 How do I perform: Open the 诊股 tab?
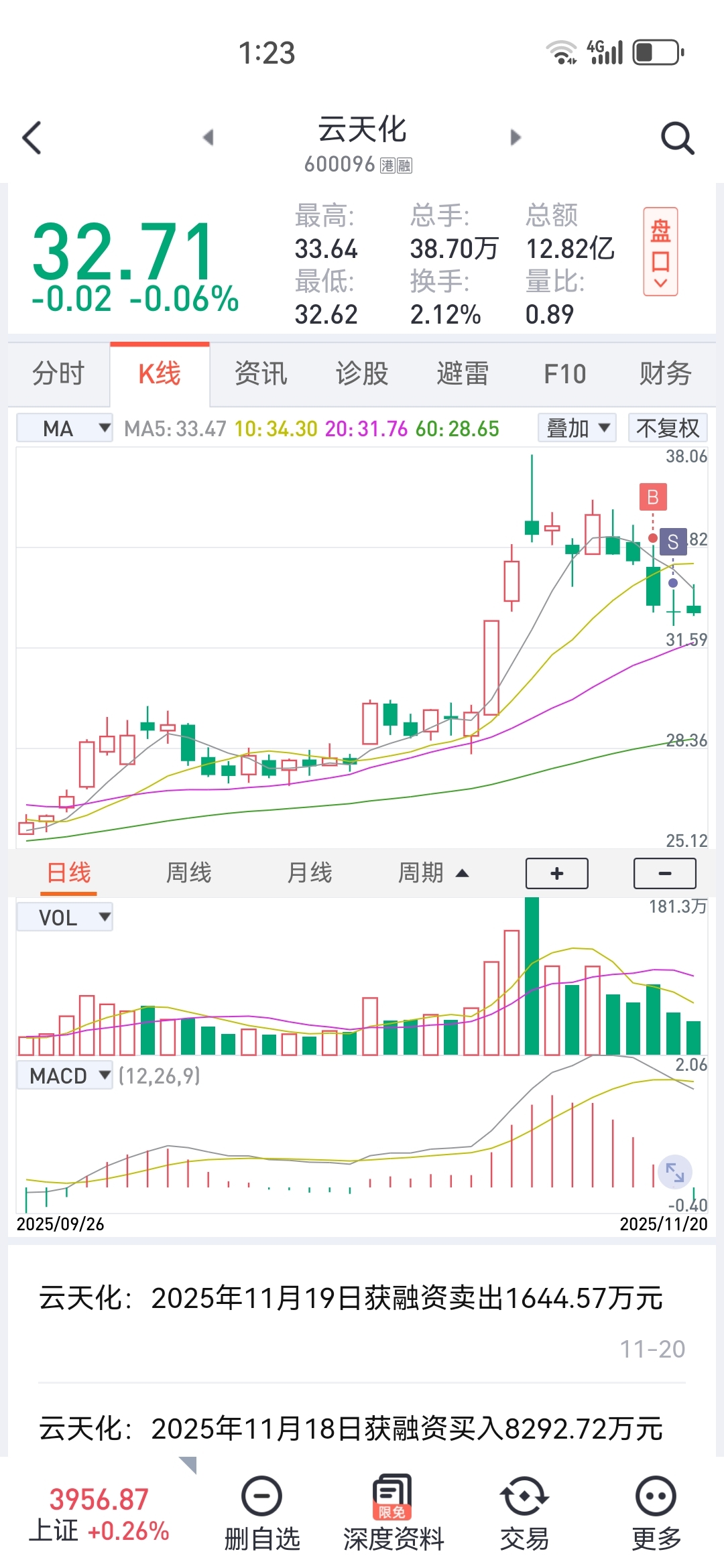362,373
